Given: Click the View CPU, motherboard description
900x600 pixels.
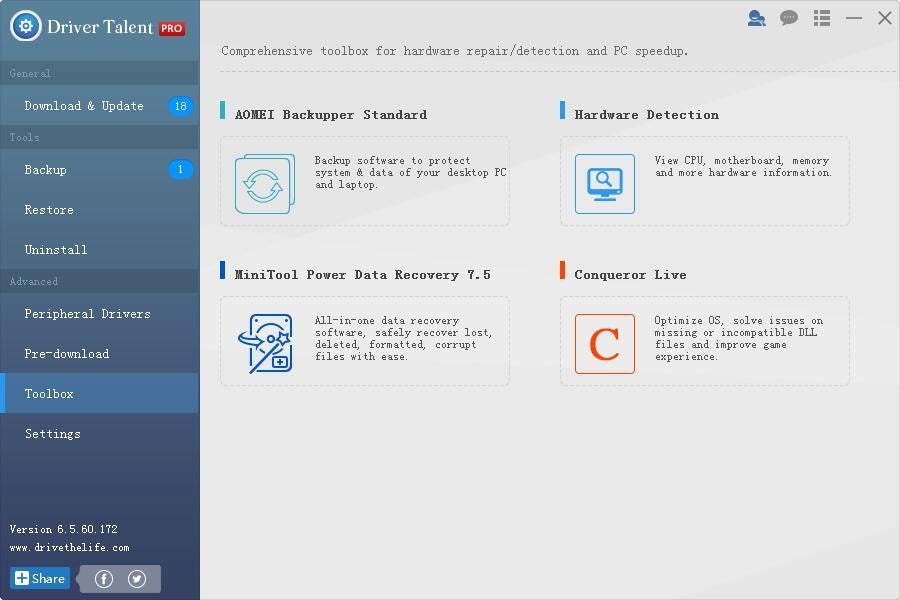Looking at the screenshot, I should (x=743, y=167).
